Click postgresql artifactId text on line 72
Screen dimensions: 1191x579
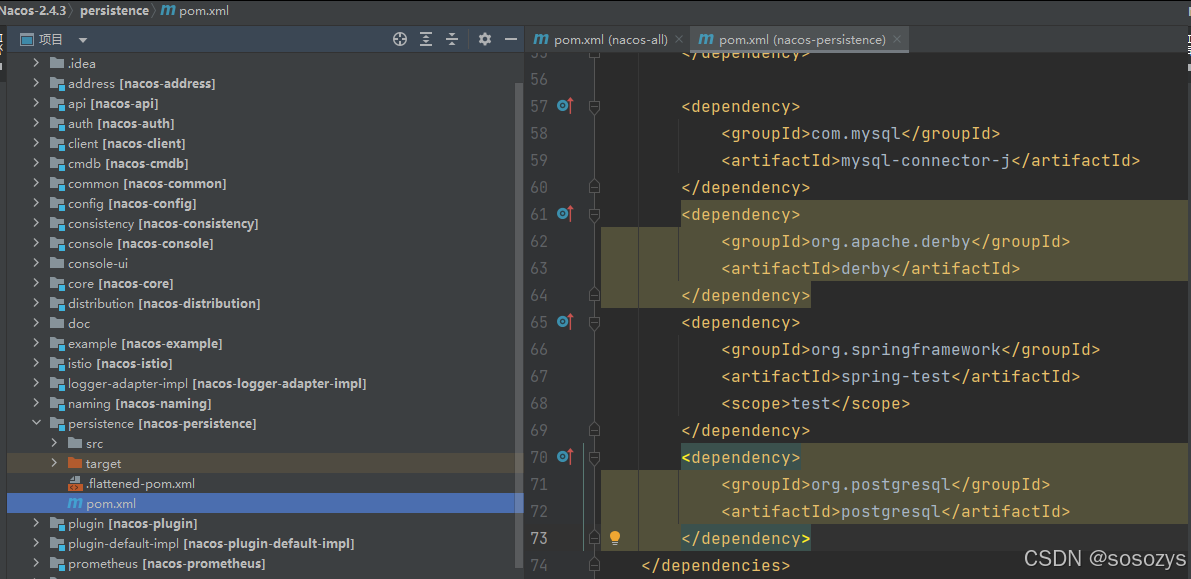pos(891,511)
